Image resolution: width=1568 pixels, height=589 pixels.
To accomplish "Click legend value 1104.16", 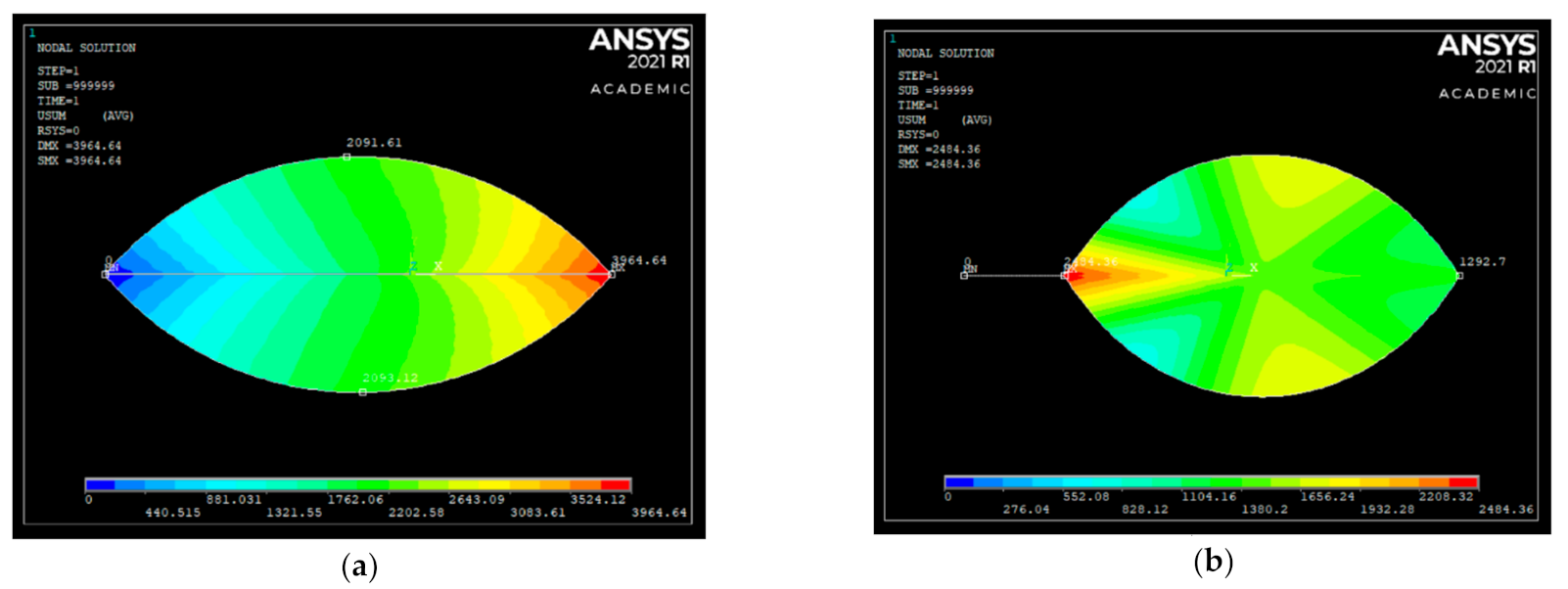I will (1209, 496).
